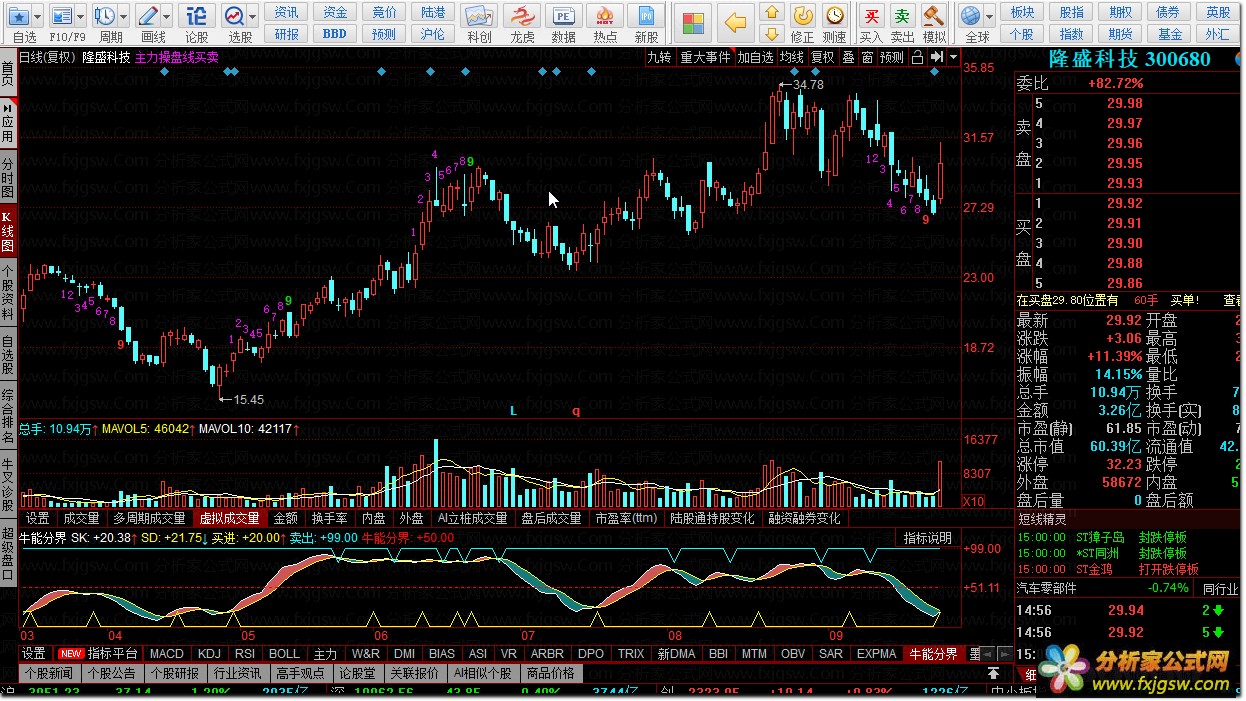Switch to the MACD indicator tab

point(166,654)
